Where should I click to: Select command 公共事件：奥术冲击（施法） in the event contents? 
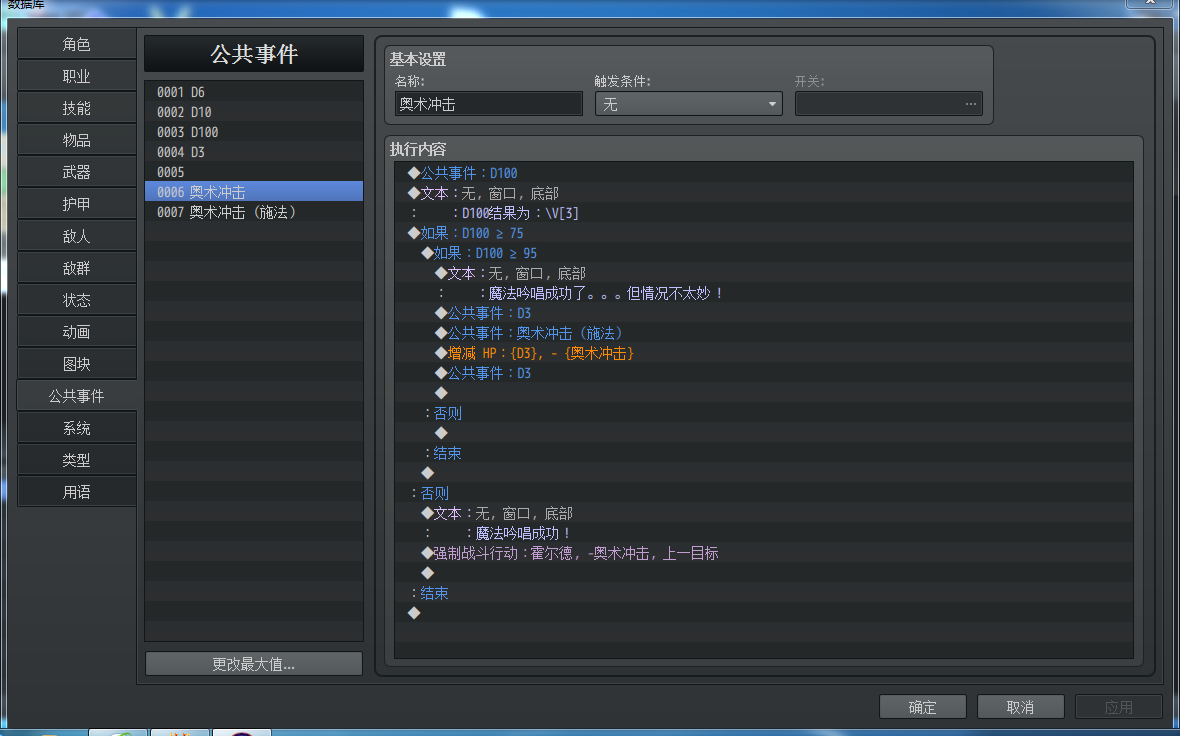click(764, 333)
